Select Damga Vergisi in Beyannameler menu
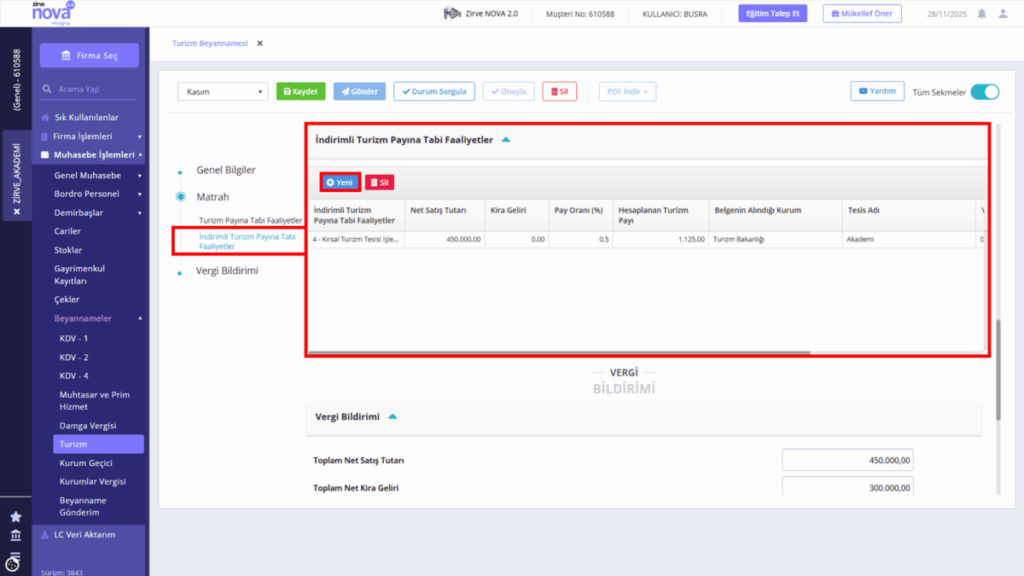Viewport: 1024px width, 576px height. (x=88, y=425)
